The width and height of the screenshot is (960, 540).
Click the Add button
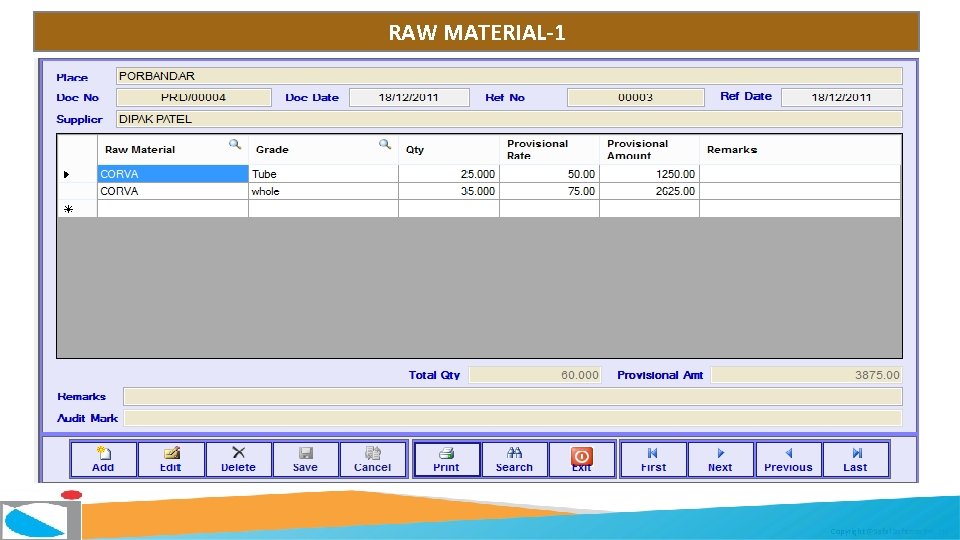pos(103,459)
